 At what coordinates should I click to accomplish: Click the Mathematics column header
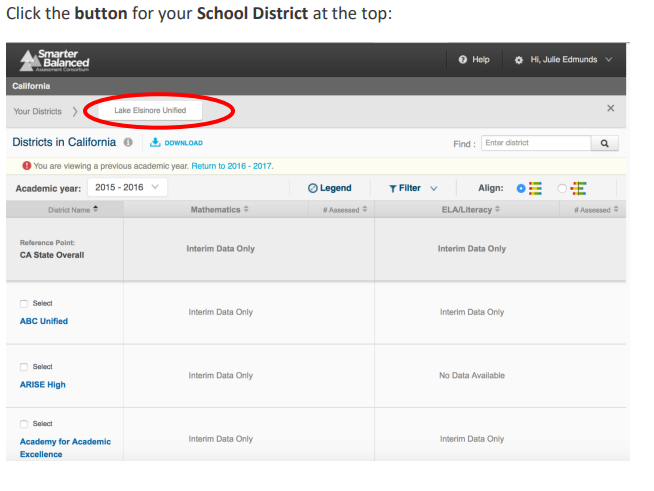coord(215,209)
